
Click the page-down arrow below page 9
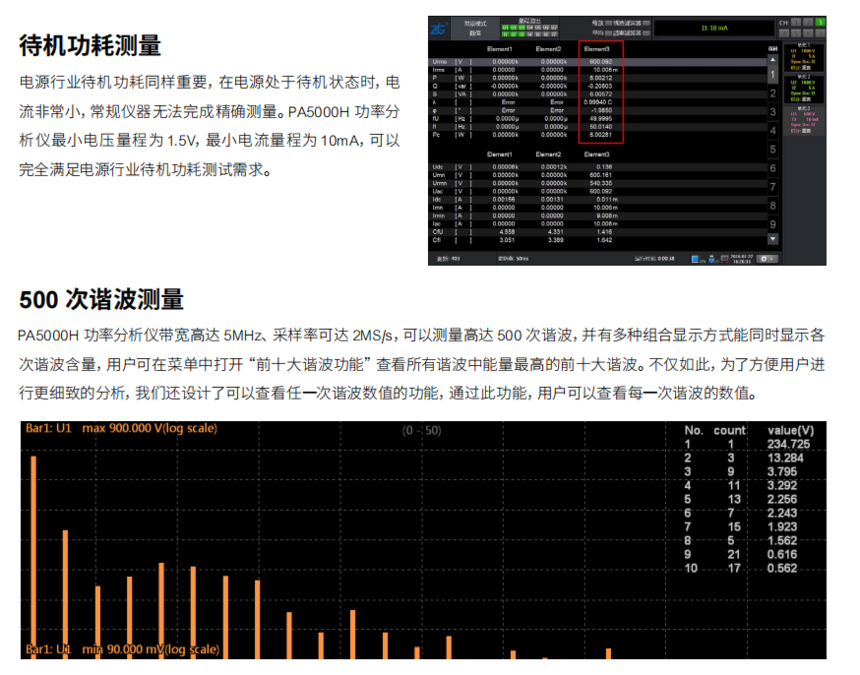(773, 239)
